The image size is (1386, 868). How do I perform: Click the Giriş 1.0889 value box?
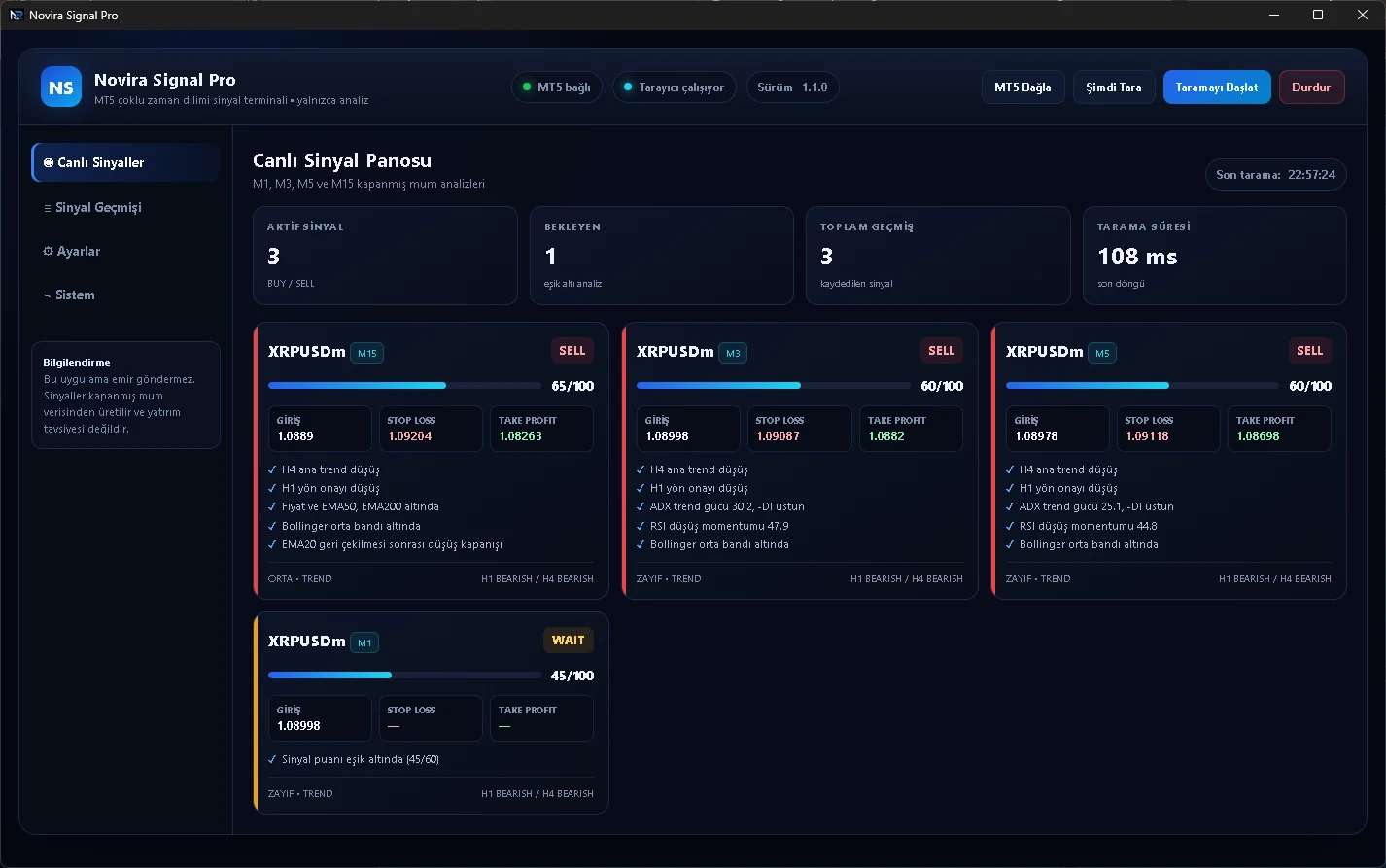pos(320,429)
